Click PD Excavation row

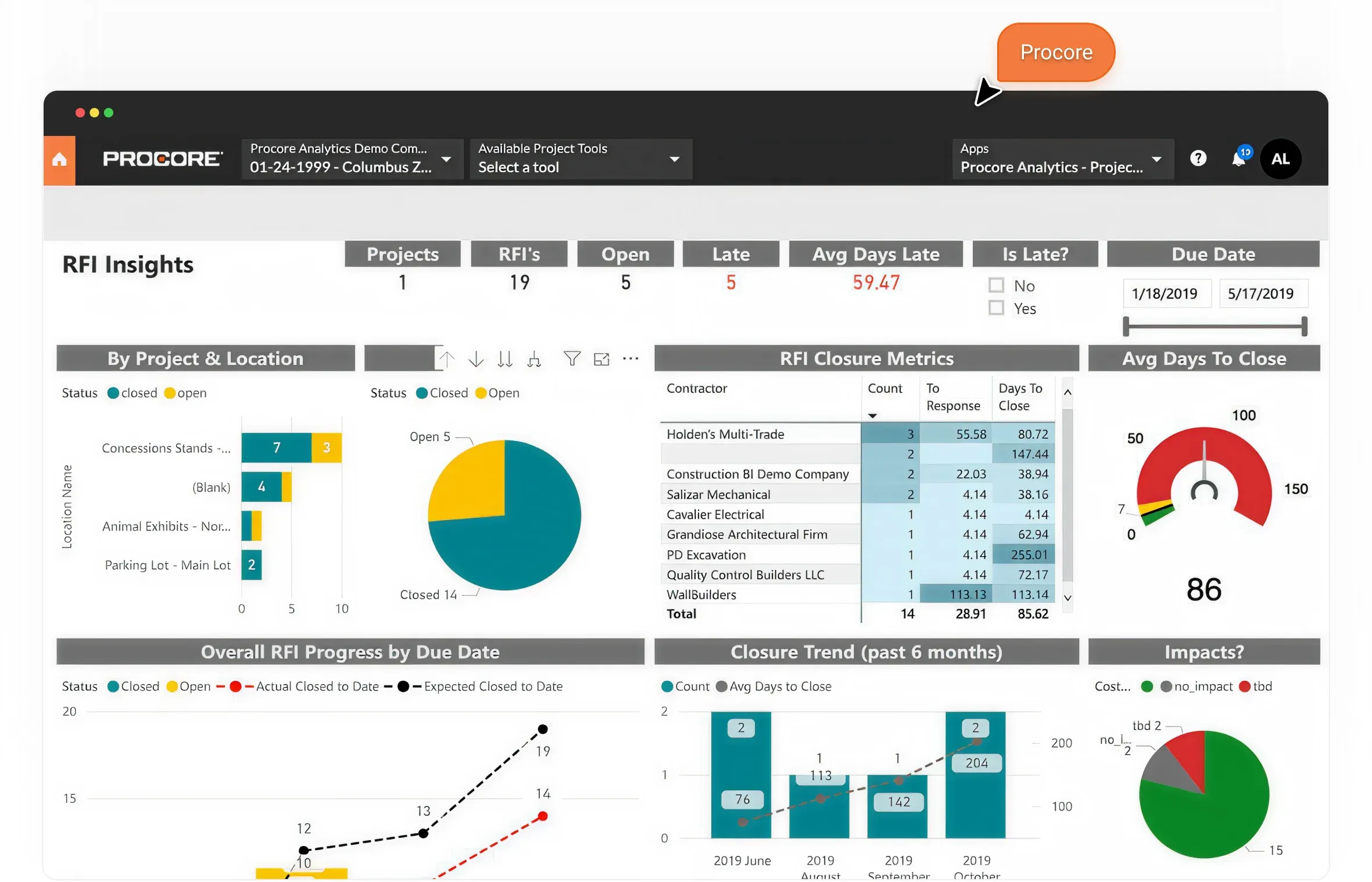858,555
